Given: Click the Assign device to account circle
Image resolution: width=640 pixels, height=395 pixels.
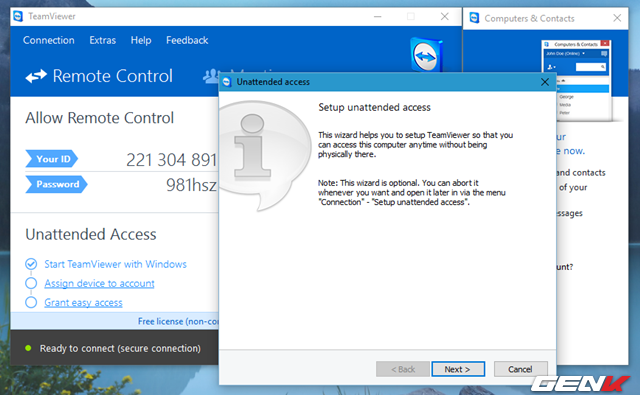Looking at the screenshot, I should [31, 283].
